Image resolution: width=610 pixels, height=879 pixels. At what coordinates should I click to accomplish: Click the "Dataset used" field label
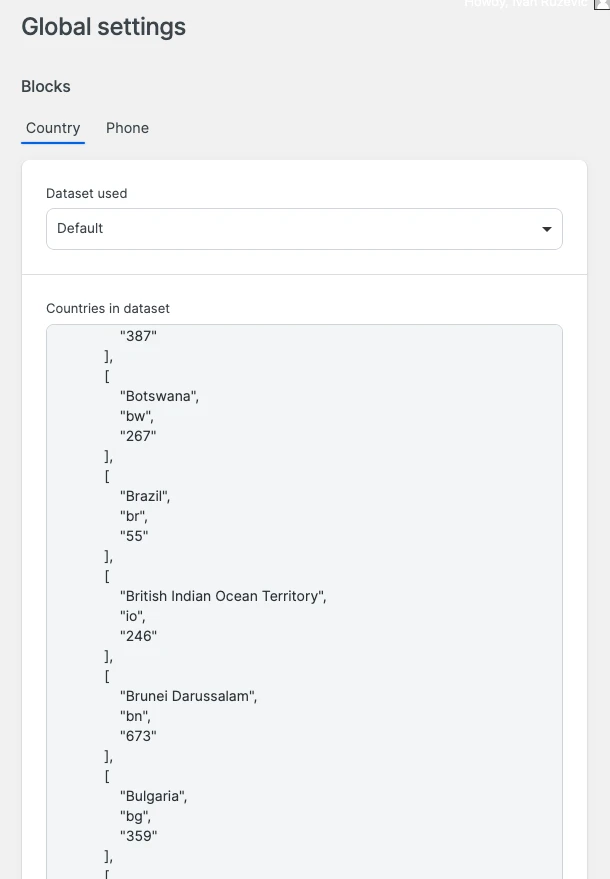[87, 193]
